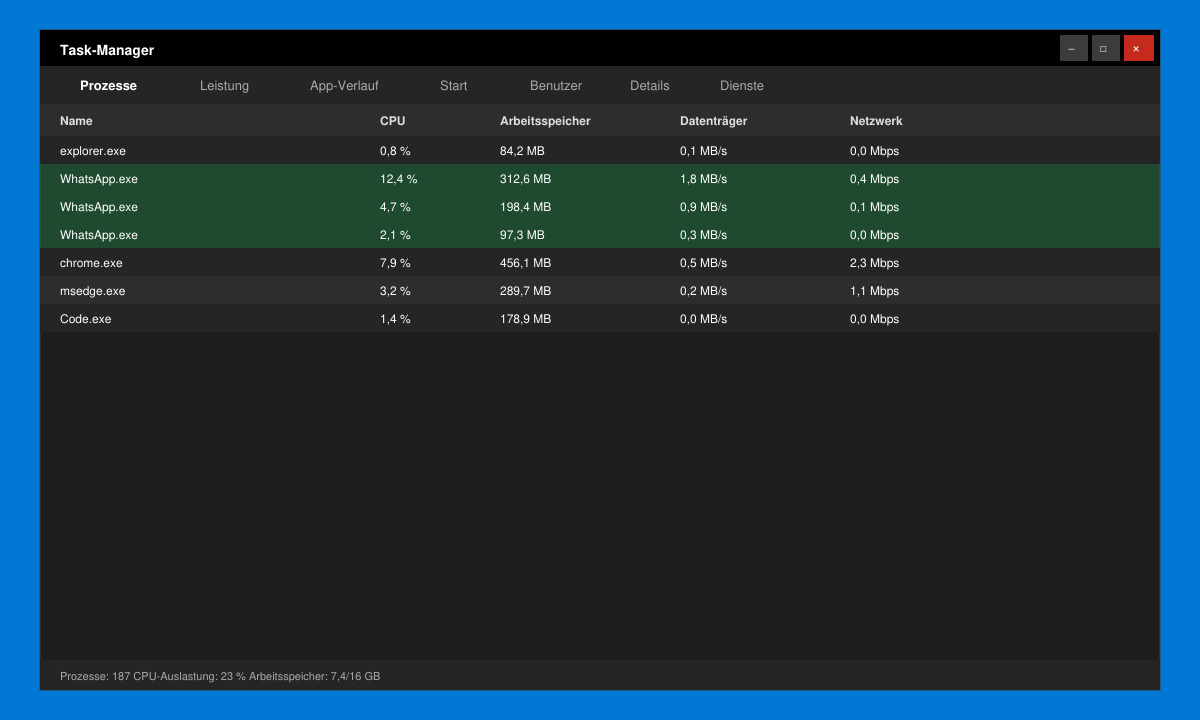
Task: Close the Task-Manager window
Action: [1138, 48]
